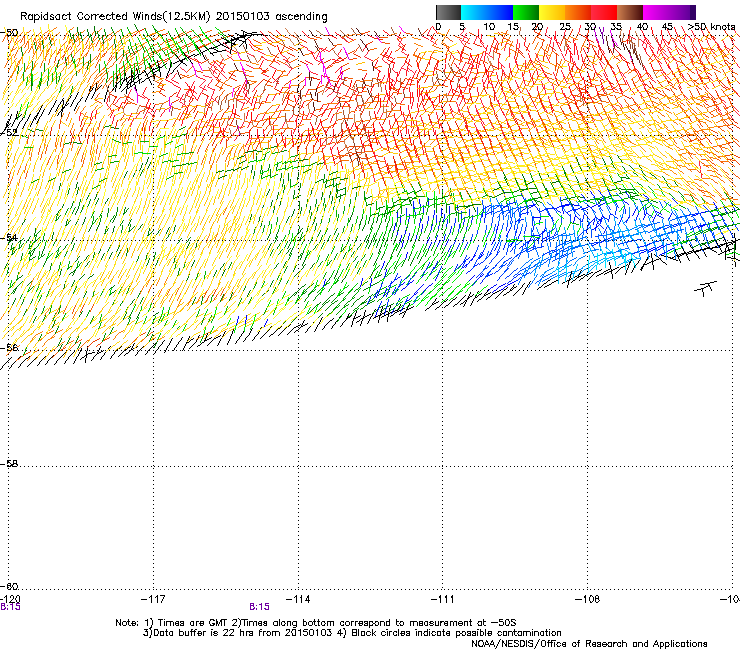Click the yellow 20-25 knots color band

click(552, 12)
